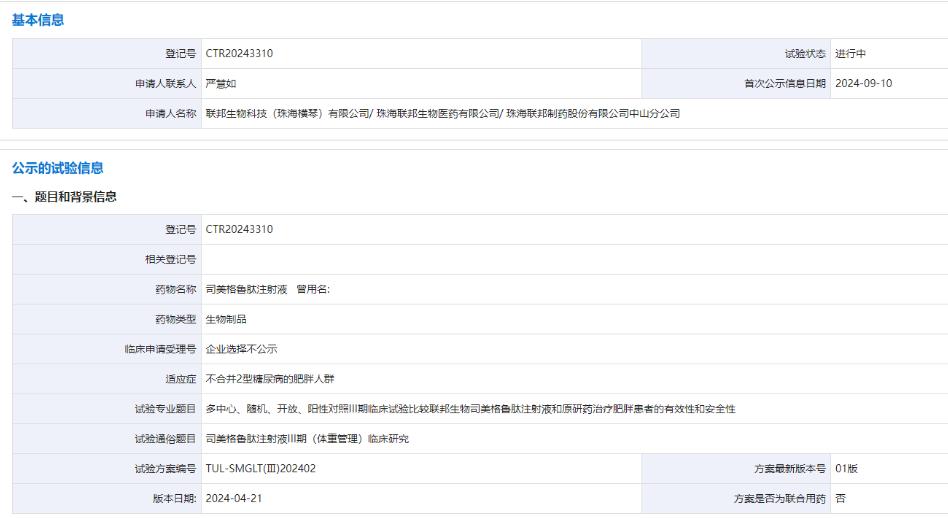The image size is (948, 518).
Task: Select the first publication date 2024-09-10
Action: [x=864, y=84]
